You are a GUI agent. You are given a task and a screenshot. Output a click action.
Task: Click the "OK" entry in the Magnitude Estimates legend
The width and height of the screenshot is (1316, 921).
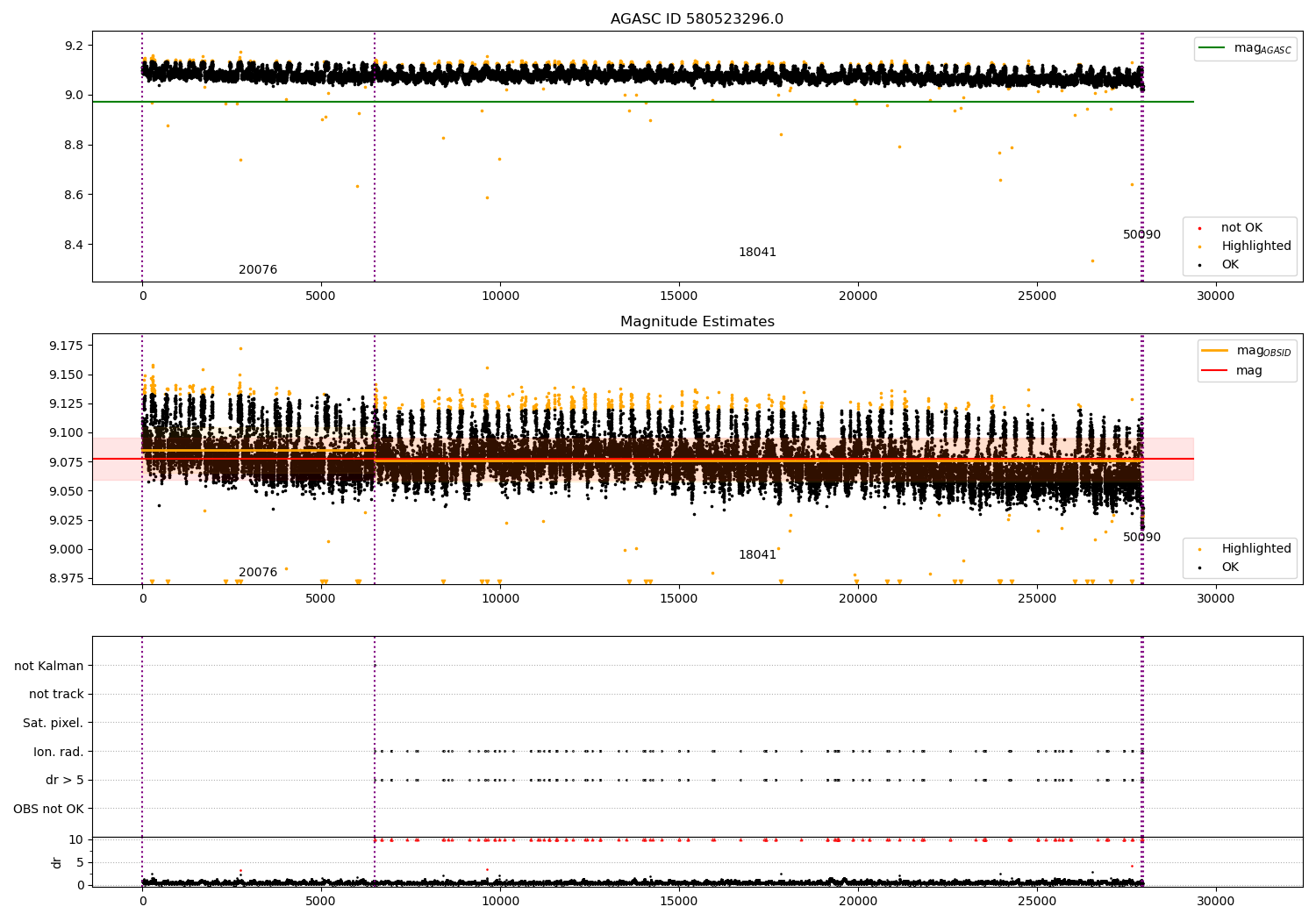pyautogui.click(x=1219, y=568)
